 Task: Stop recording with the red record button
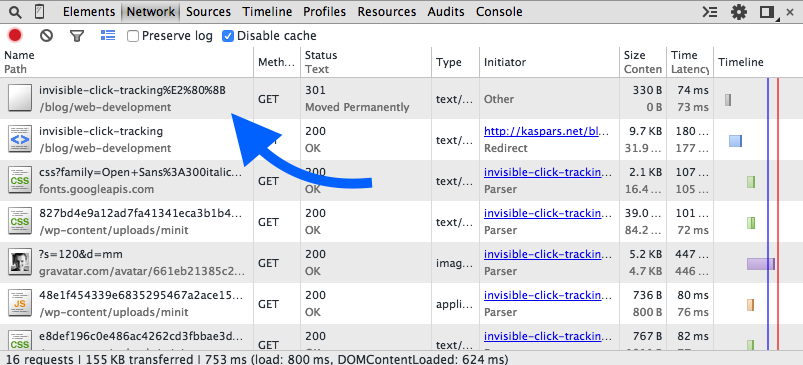click(15, 35)
